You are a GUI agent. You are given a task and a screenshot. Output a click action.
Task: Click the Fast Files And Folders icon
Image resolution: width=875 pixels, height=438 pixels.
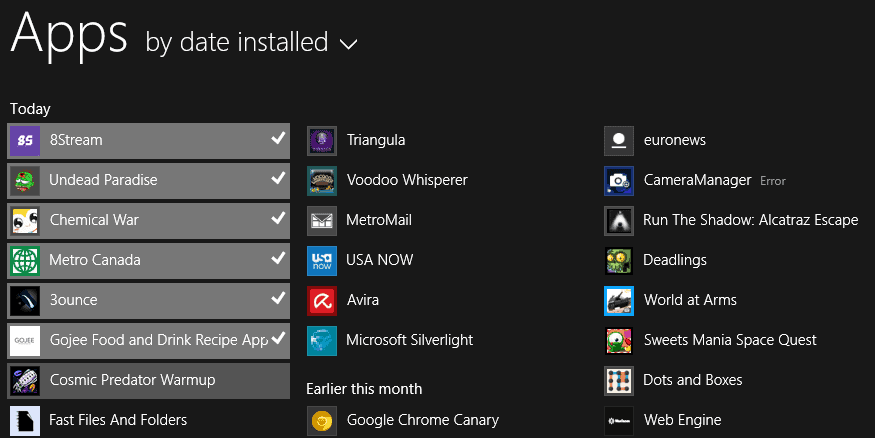(x=25, y=421)
